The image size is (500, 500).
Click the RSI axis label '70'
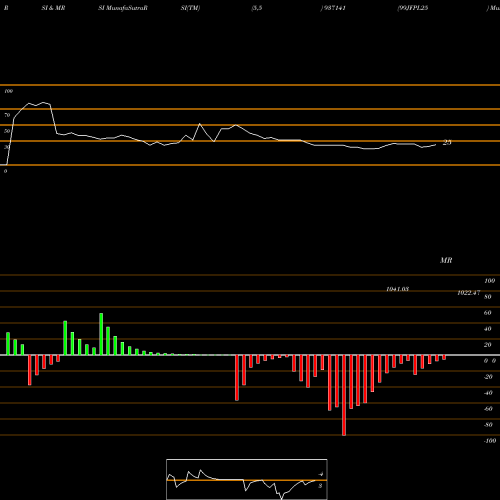click(7, 115)
